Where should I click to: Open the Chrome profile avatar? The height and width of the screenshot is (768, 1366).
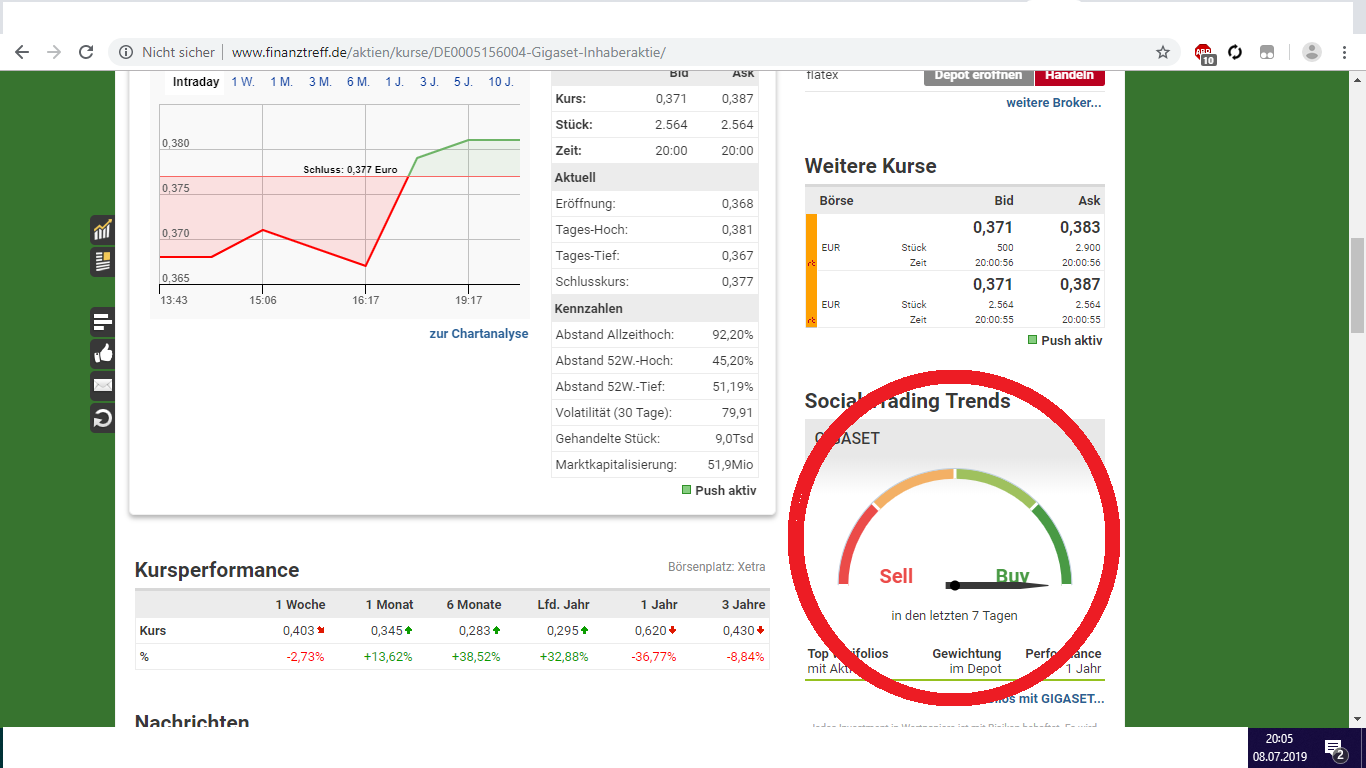[1312, 52]
